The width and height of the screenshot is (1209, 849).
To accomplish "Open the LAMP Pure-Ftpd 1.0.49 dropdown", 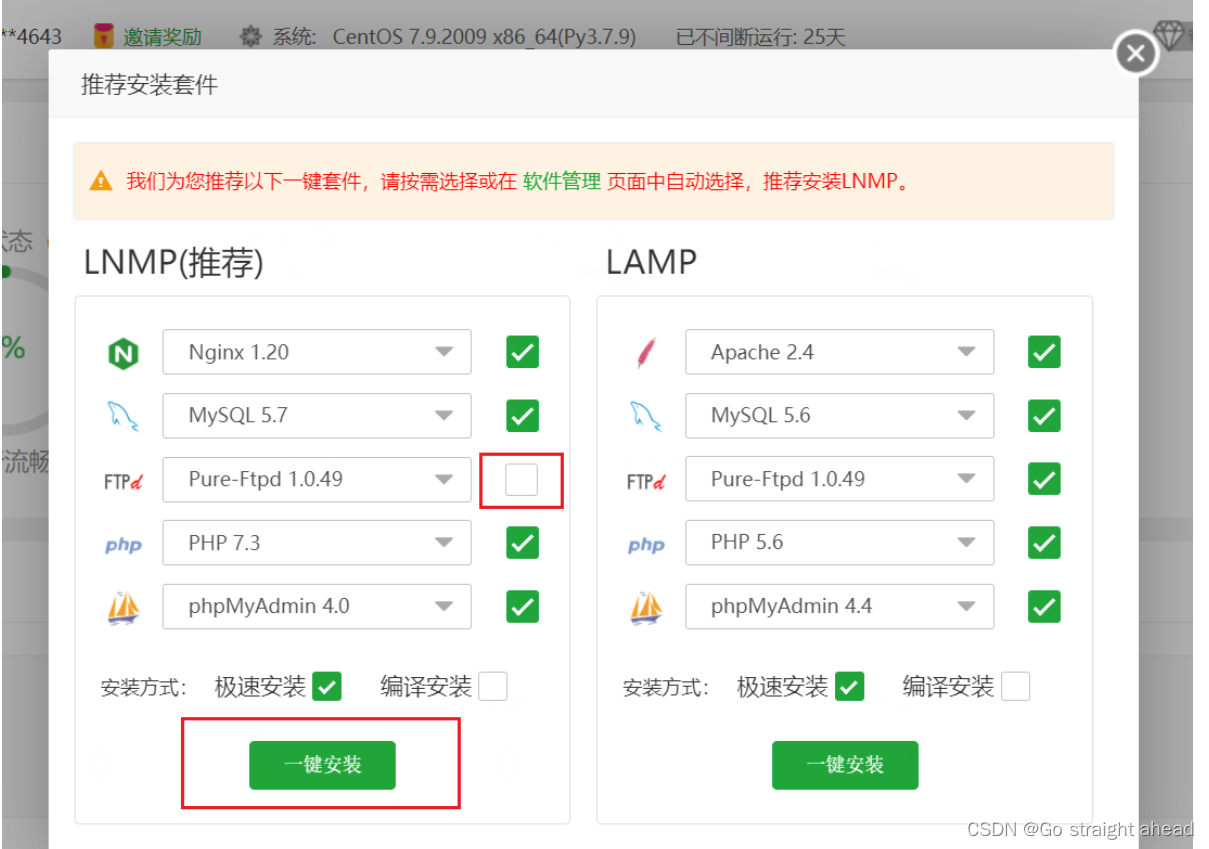I will (840, 479).
